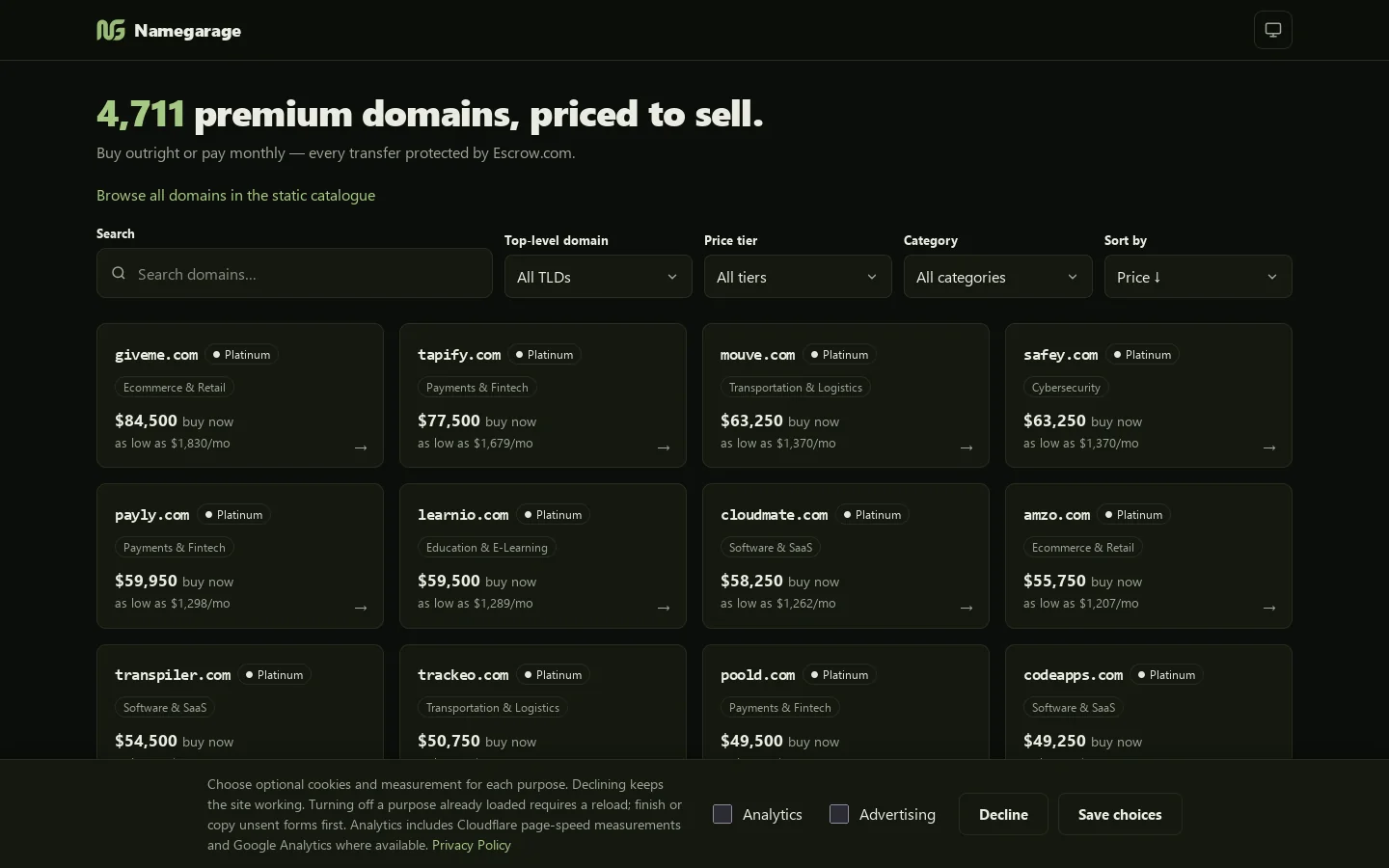
Task: Click Save choices button
Action: click(x=1120, y=814)
